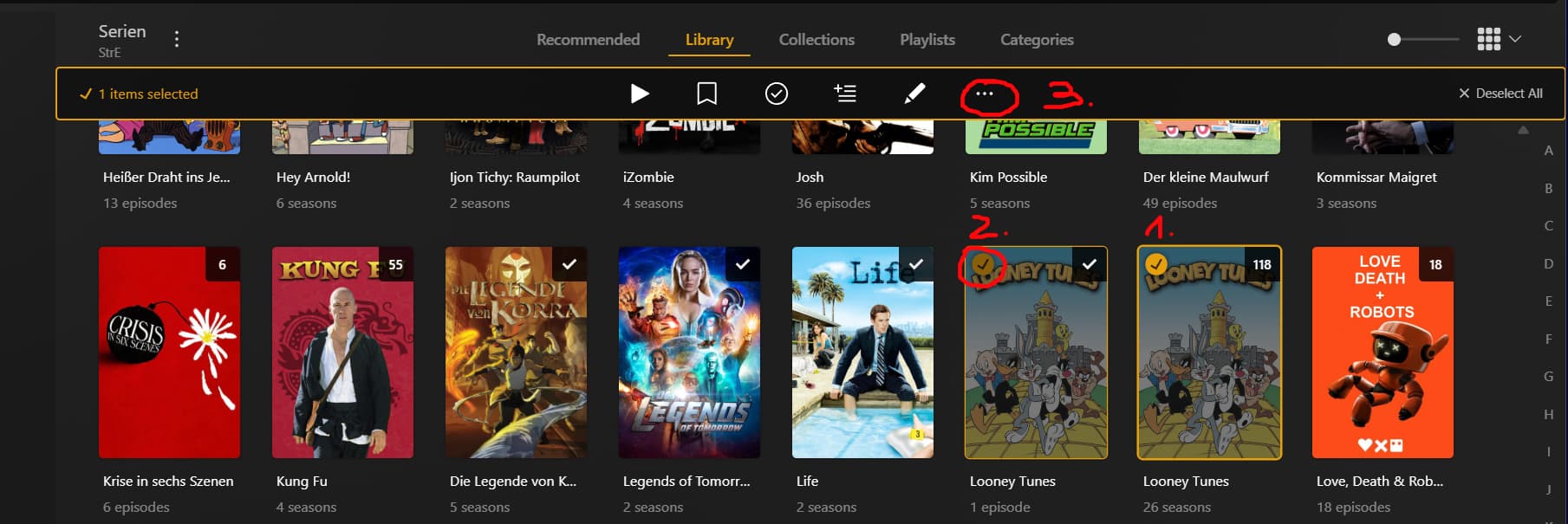Click the grid view mode icon
The image size is (1568, 524).
tap(1488, 39)
